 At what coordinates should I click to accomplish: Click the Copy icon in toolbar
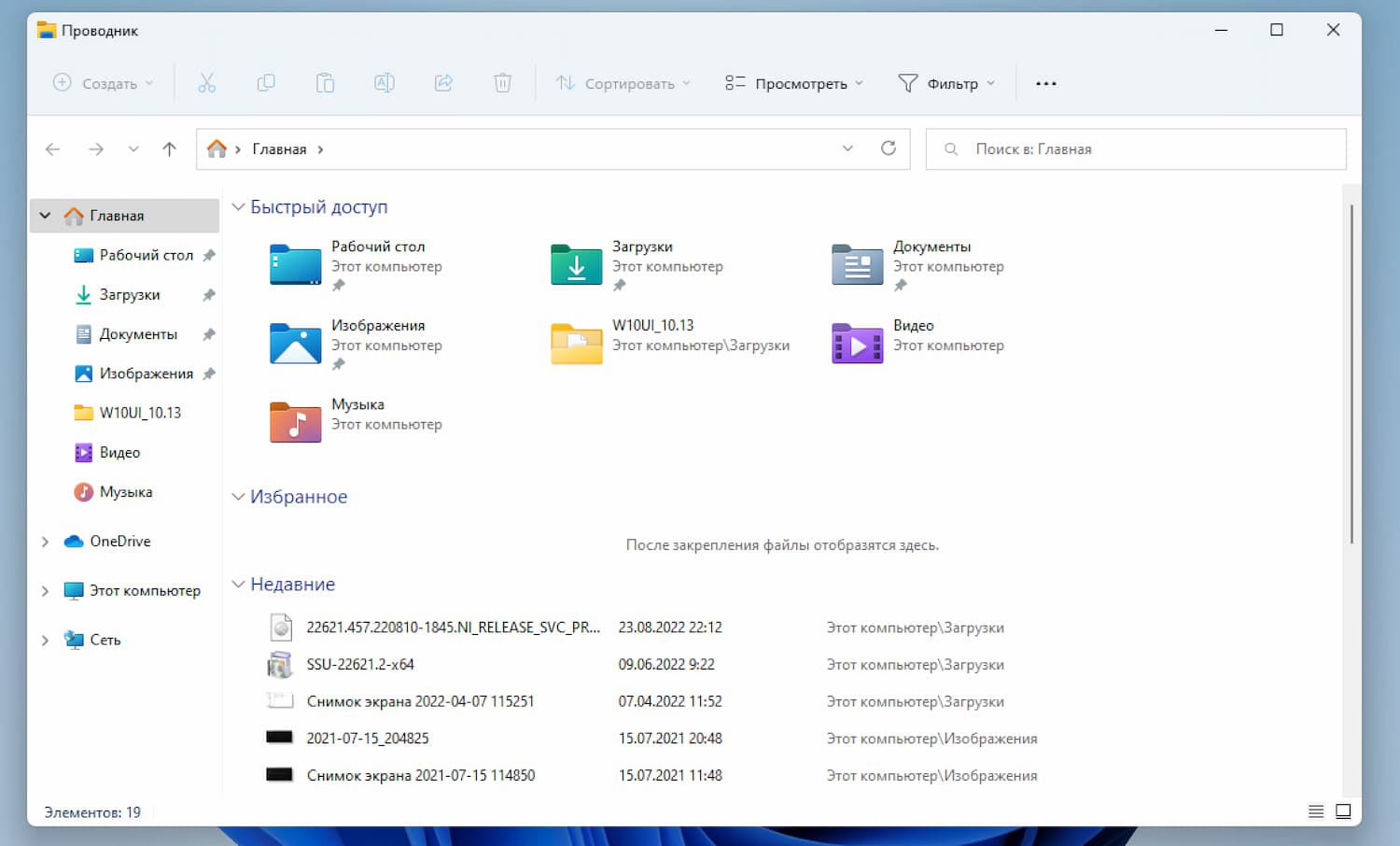[266, 83]
